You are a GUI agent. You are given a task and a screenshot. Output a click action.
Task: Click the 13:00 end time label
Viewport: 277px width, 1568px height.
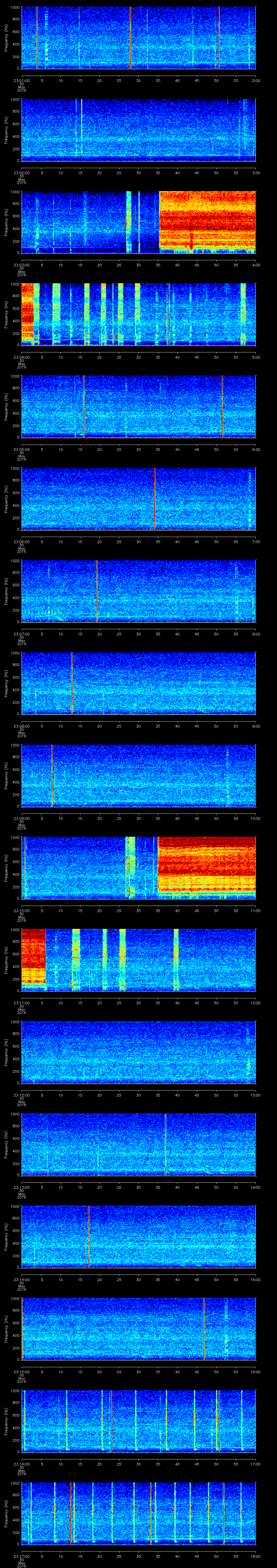pos(256,1095)
